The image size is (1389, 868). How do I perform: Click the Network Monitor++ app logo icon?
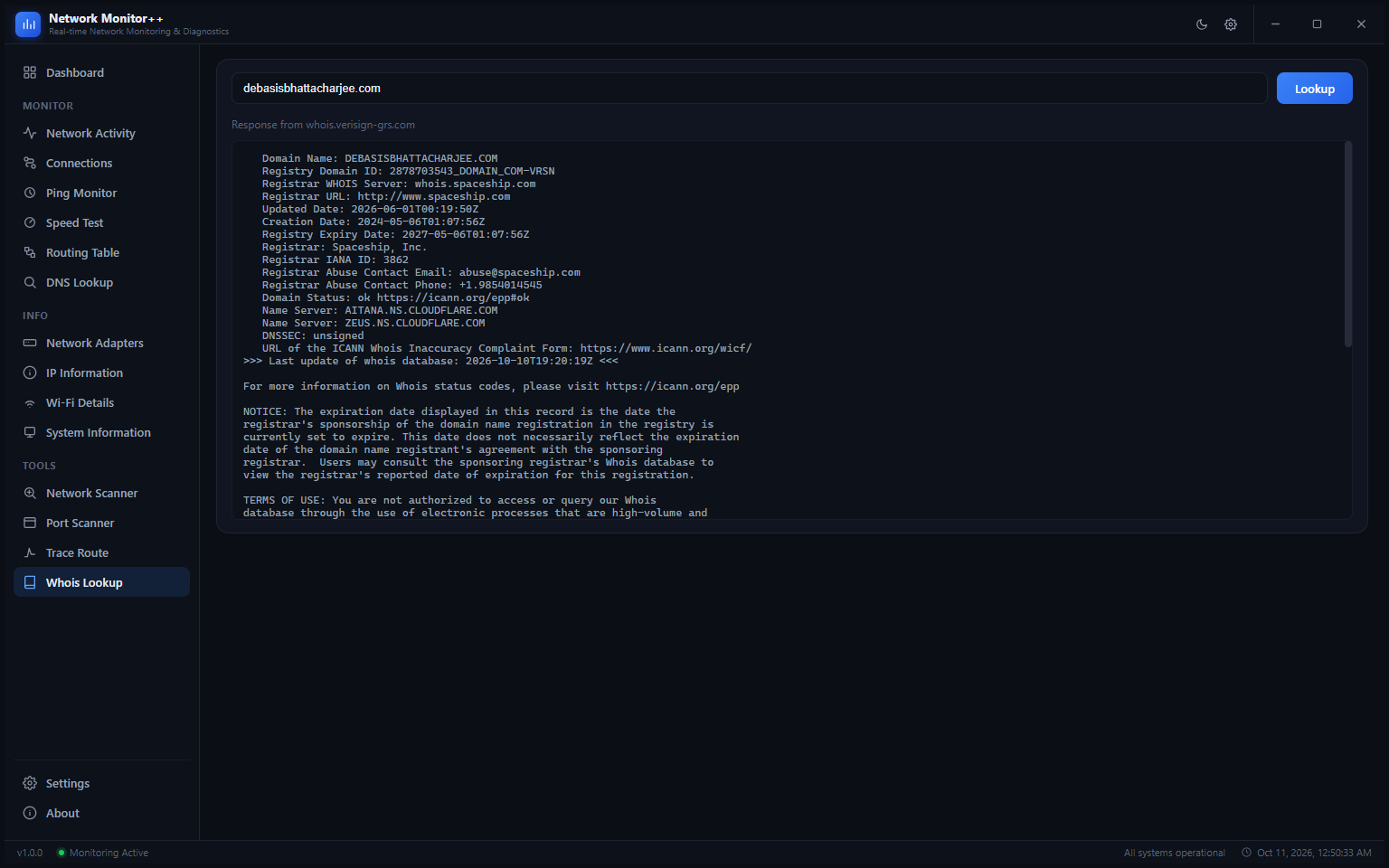(28, 24)
